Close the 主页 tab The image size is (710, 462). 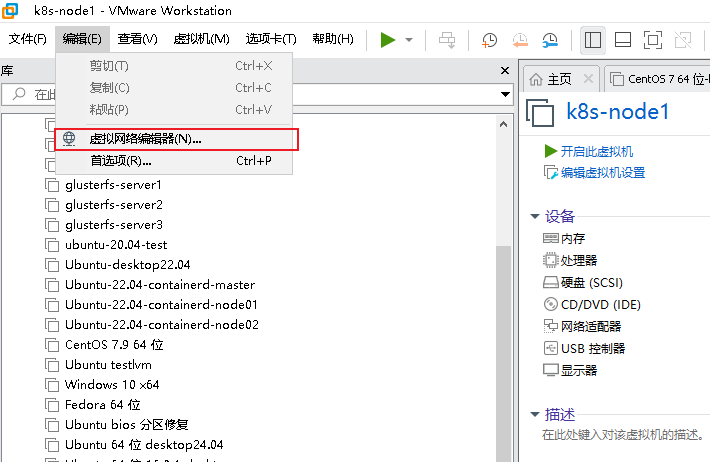pos(588,79)
